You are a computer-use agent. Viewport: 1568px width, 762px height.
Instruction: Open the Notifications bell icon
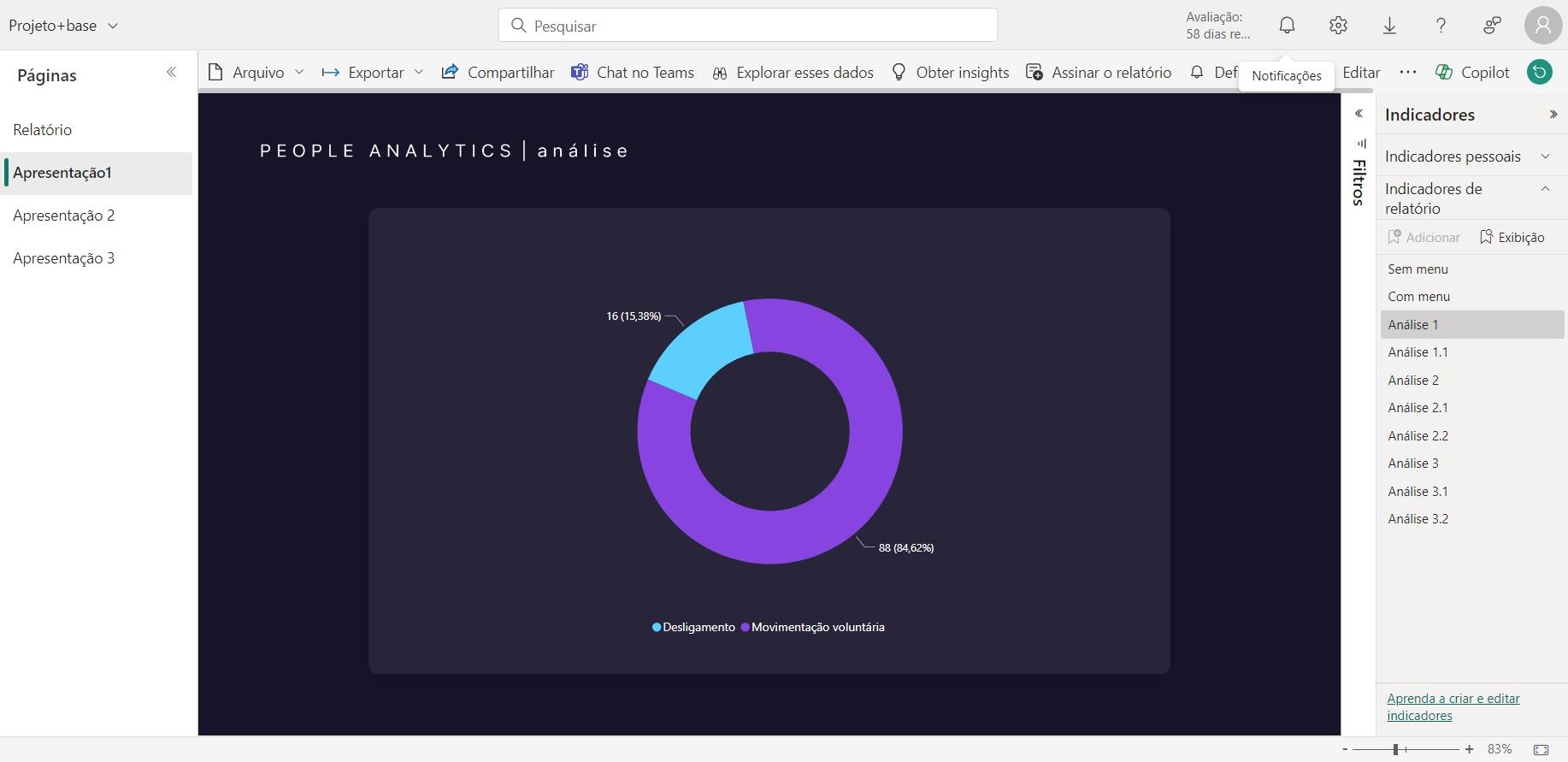pos(1287,26)
